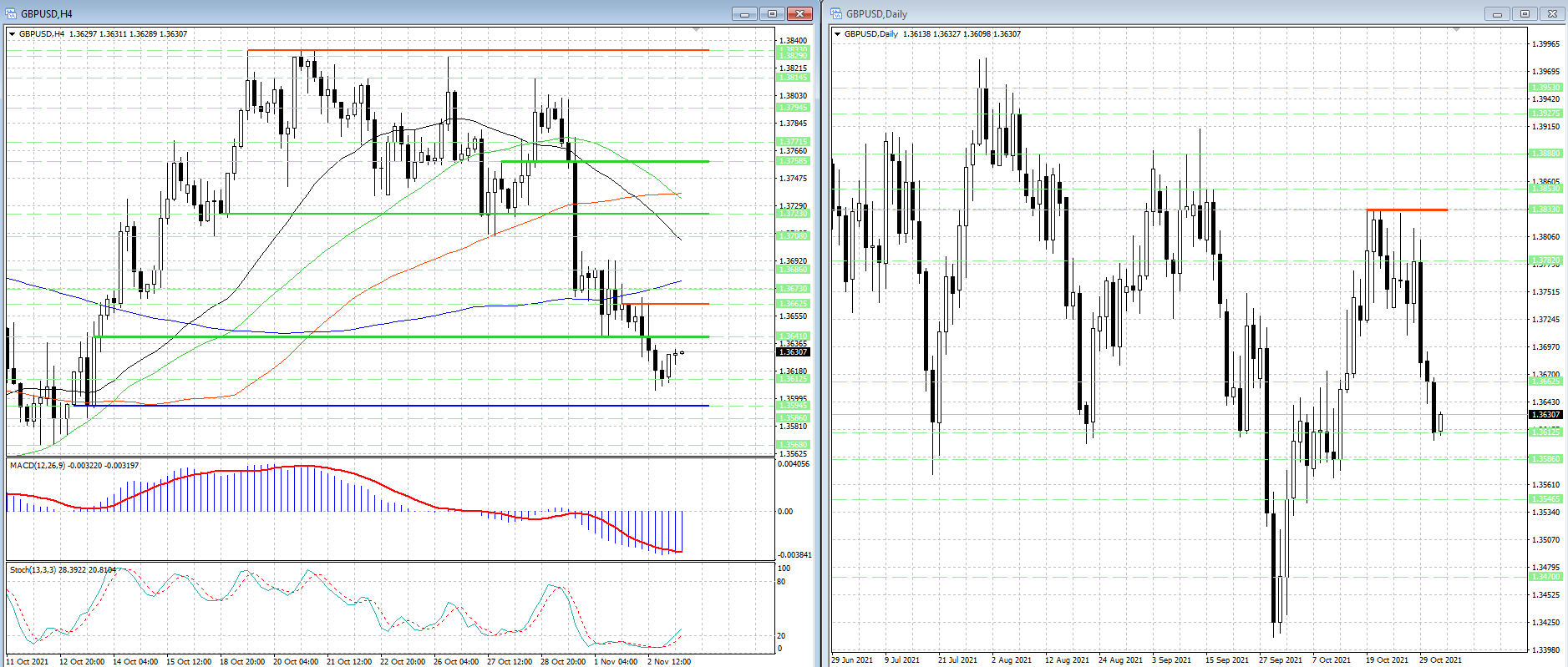Activate the GBPUSD,H4 window title bar
Viewport: 1568px width, 667px height.
[x=376, y=13]
